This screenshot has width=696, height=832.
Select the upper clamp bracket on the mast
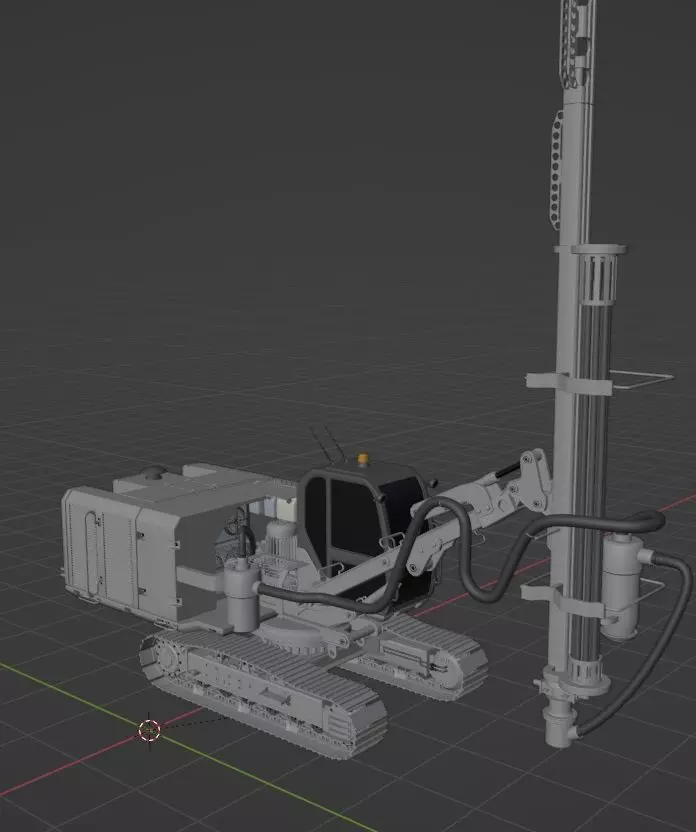[x=569, y=383]
